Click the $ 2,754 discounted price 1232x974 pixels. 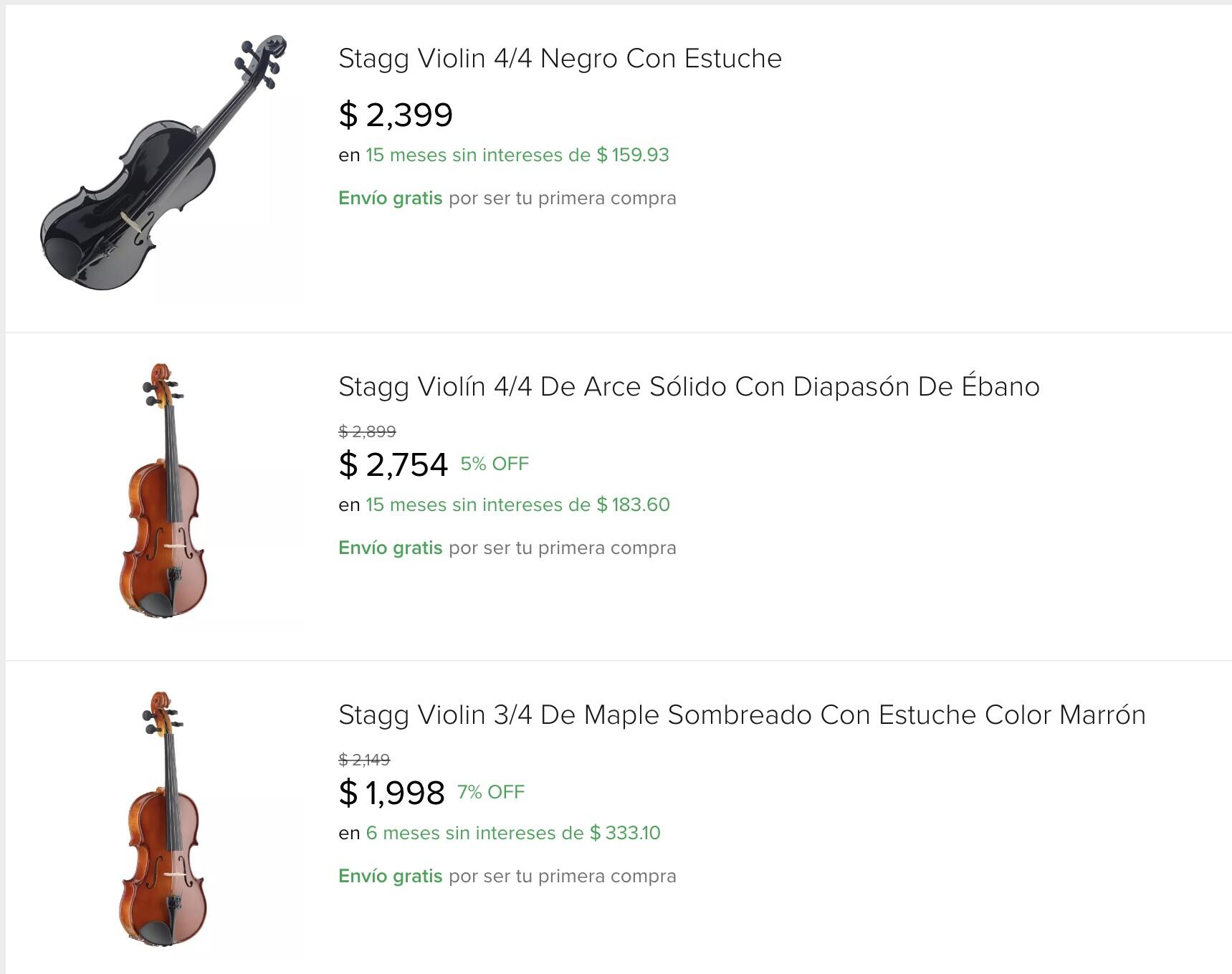(393, 464)
